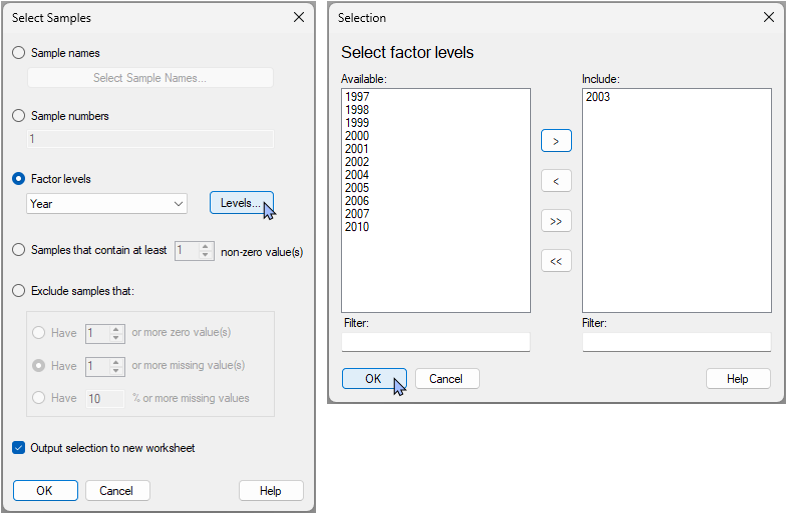Select the Sample names radio option
Image resolution: width=789 pixels, height=517 pixels.
(19, 53)
